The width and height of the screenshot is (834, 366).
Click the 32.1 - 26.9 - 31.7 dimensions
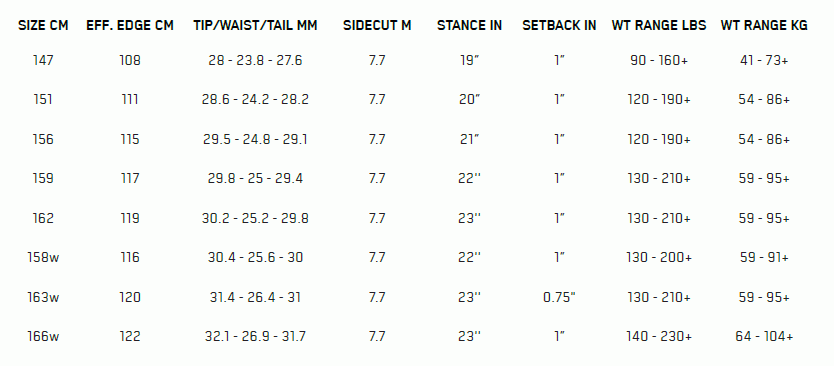255,336
